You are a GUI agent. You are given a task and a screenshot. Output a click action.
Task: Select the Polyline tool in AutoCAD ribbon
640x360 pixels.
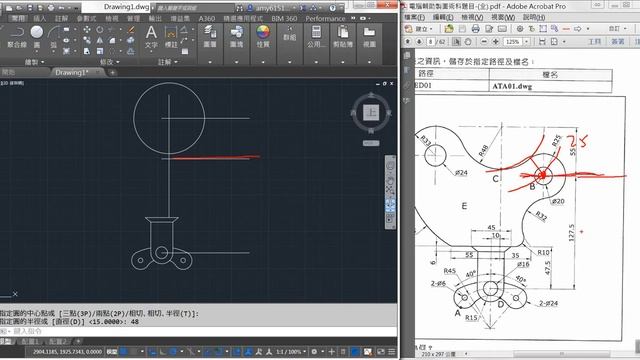tap(16, 36)
